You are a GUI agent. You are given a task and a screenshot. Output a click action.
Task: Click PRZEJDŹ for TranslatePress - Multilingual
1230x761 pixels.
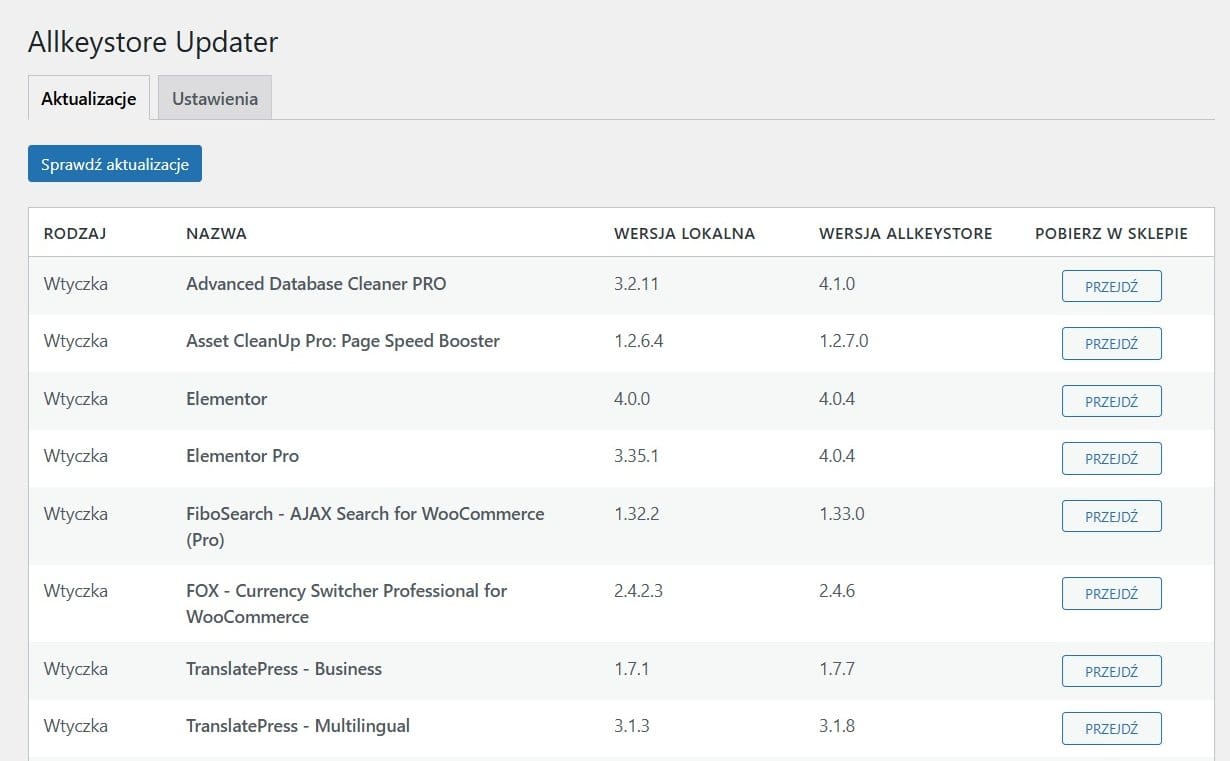(1112, 728)
